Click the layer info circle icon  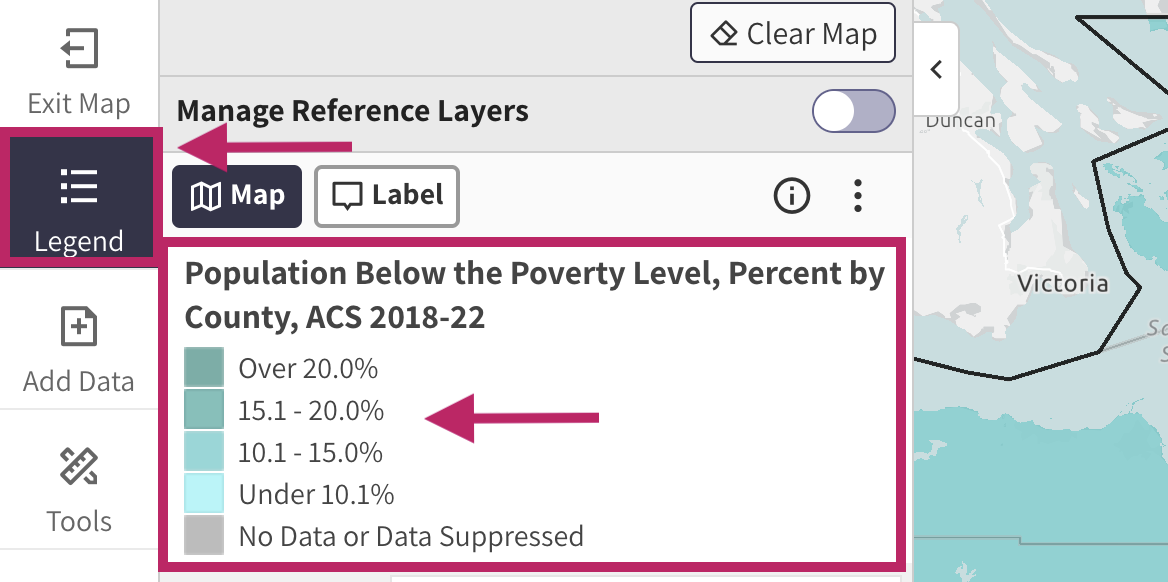[x=792, y=196]
